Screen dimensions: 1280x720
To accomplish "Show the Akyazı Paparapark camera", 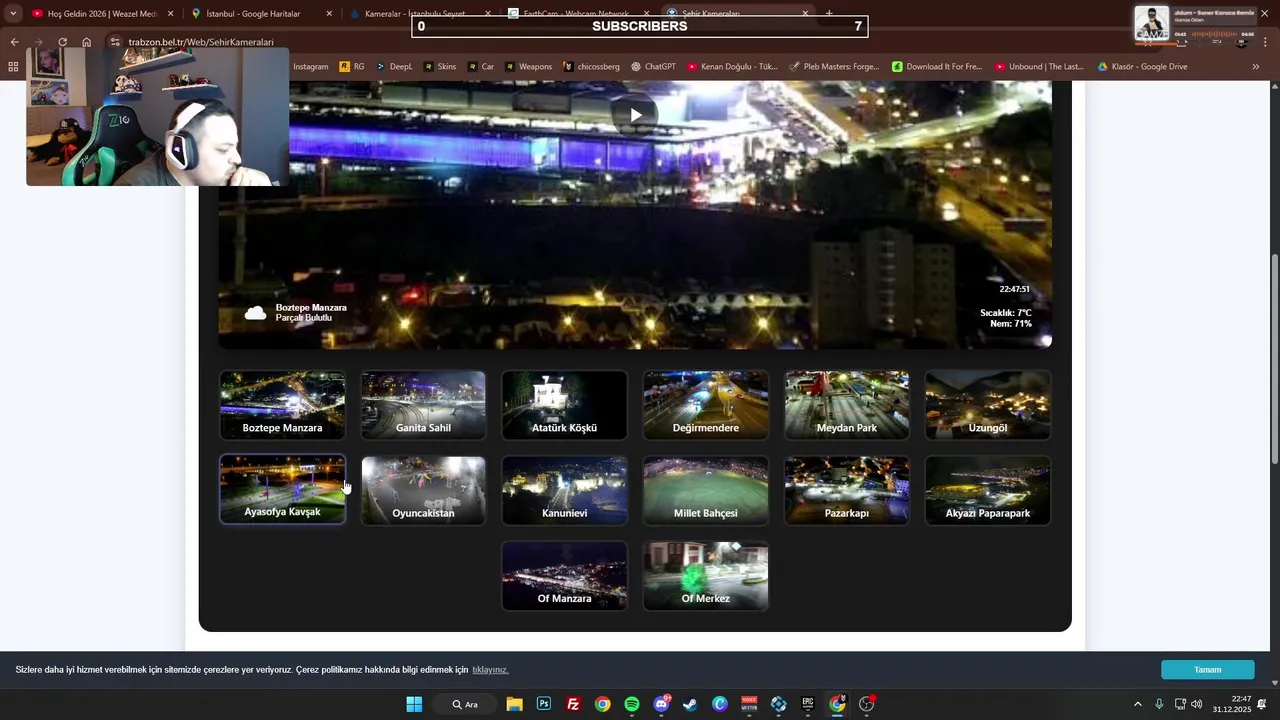I will [987, 490].
